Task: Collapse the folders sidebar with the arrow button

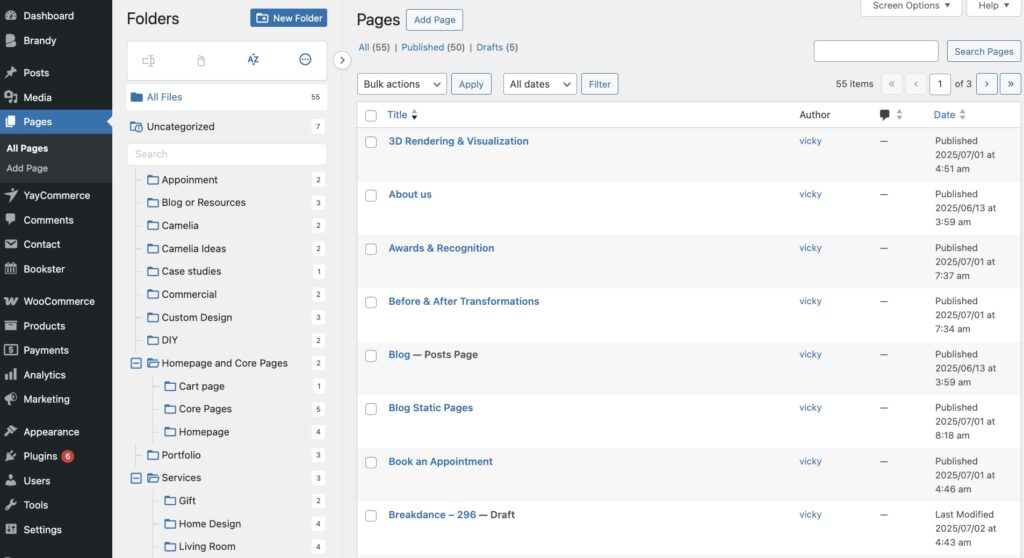Action: point(342,60)
